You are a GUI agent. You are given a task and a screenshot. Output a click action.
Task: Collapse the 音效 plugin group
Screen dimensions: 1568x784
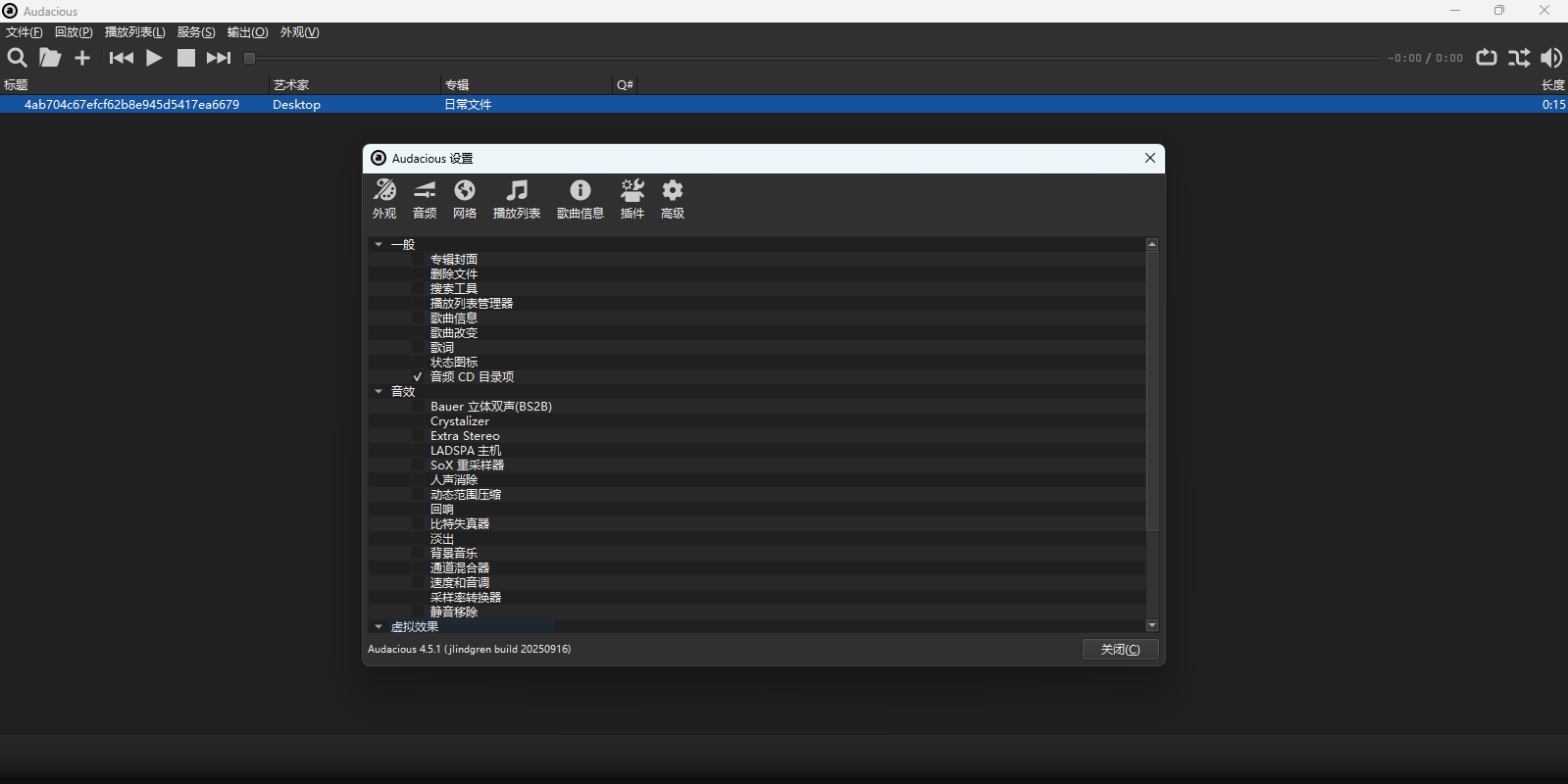point(379,391)
